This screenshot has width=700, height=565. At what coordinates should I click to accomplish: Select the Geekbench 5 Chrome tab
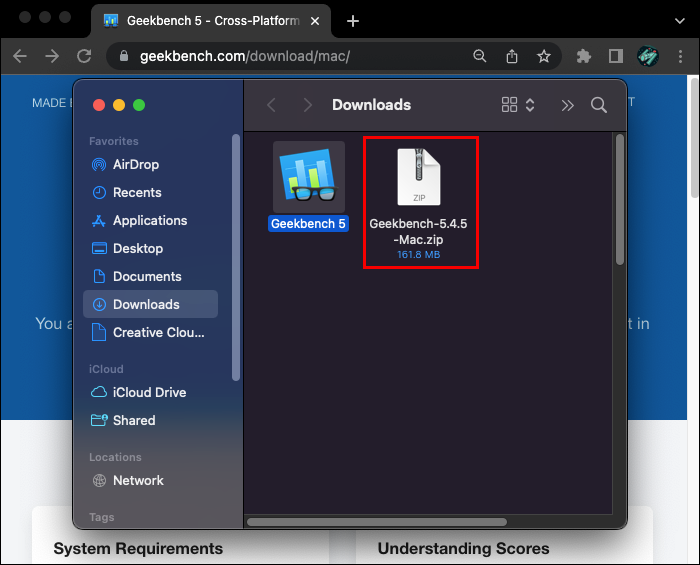211,21
